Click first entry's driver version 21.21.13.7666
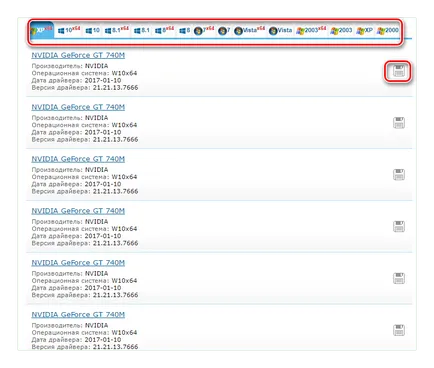Screen dimensions: 434x368 (115, 88)
